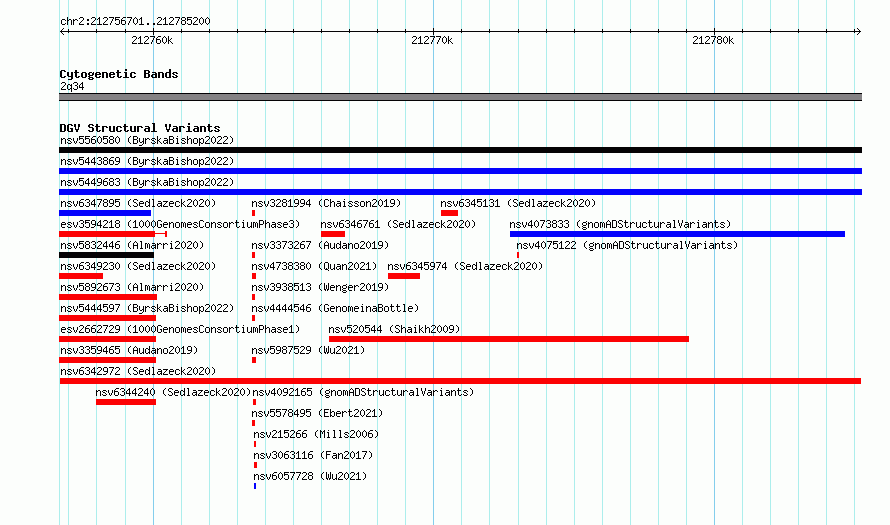Select nsv6345974 (Sedlazeck2020) label
The height and width of the screenshot is (525, 890).
pos(465,266)
